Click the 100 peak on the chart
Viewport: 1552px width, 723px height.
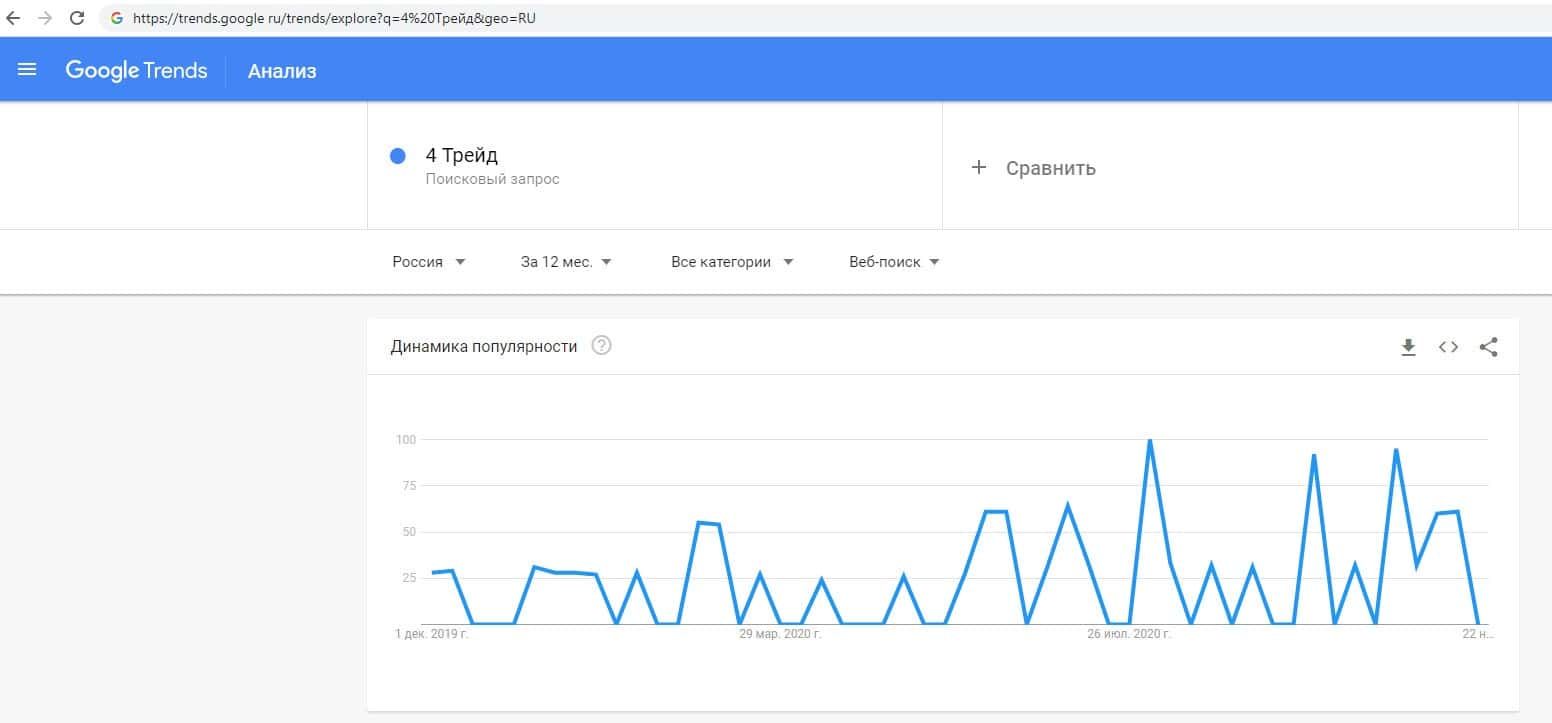tap(1150, 441)
